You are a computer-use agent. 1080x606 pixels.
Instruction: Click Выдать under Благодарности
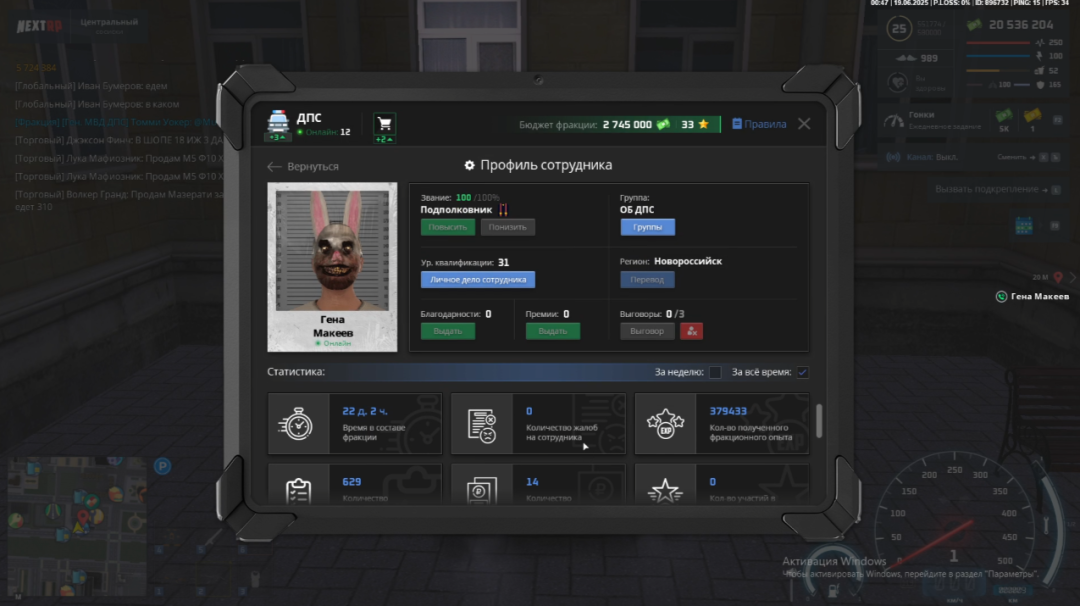pos(447,331)
